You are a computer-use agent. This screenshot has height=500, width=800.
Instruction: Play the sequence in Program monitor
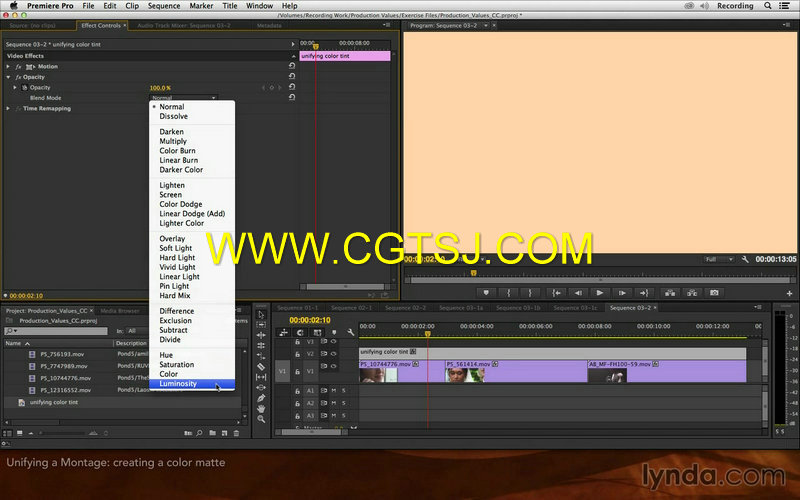(599, 293)
